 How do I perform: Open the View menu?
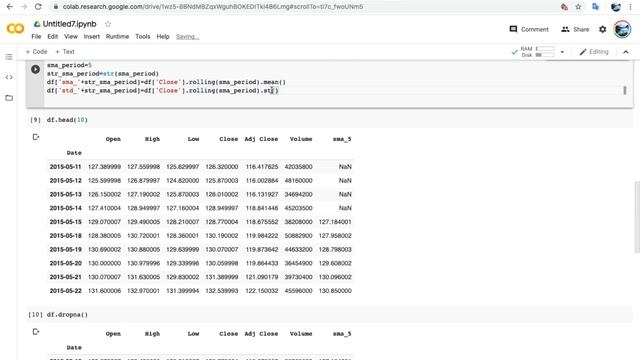(71, 36)
